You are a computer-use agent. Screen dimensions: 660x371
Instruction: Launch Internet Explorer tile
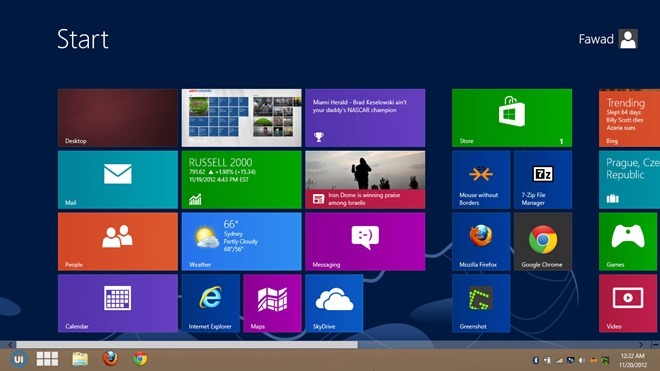[210, 303]
